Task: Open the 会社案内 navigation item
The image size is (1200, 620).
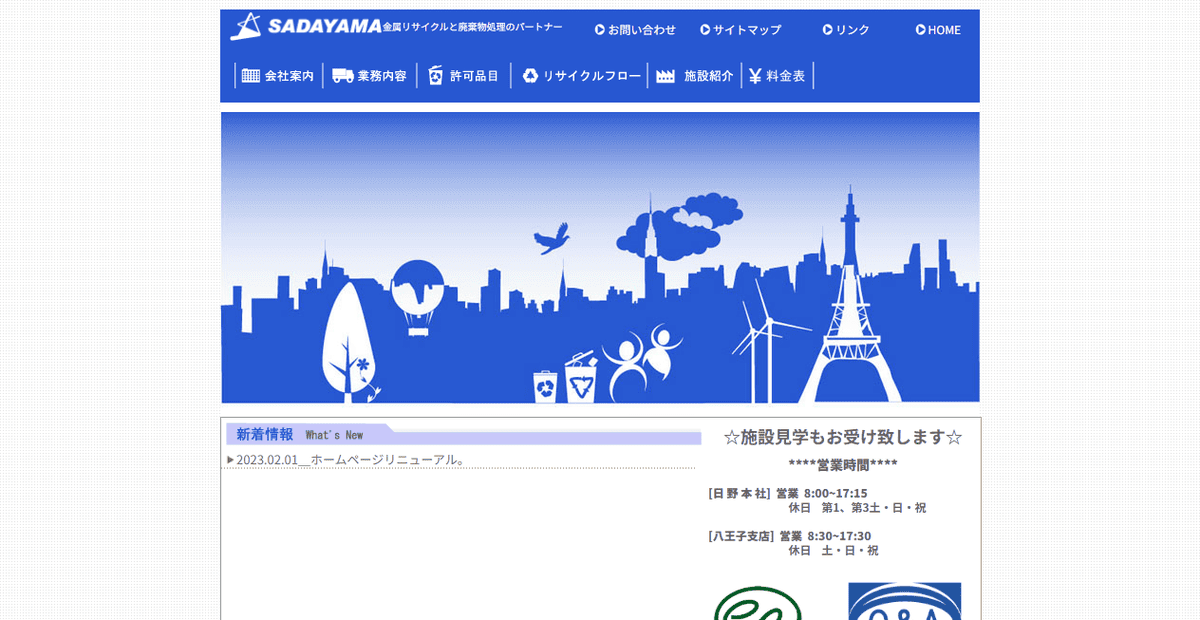Action: click(x=289, y=74)
